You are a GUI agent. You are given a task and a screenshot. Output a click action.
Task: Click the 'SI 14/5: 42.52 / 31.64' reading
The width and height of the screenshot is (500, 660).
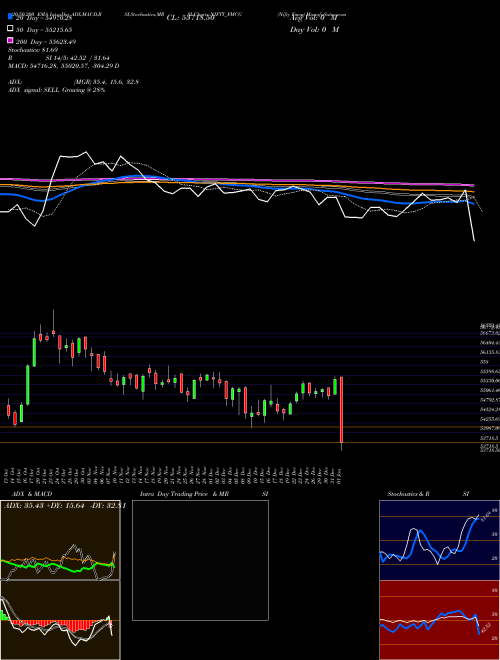[x=78, y=58]
